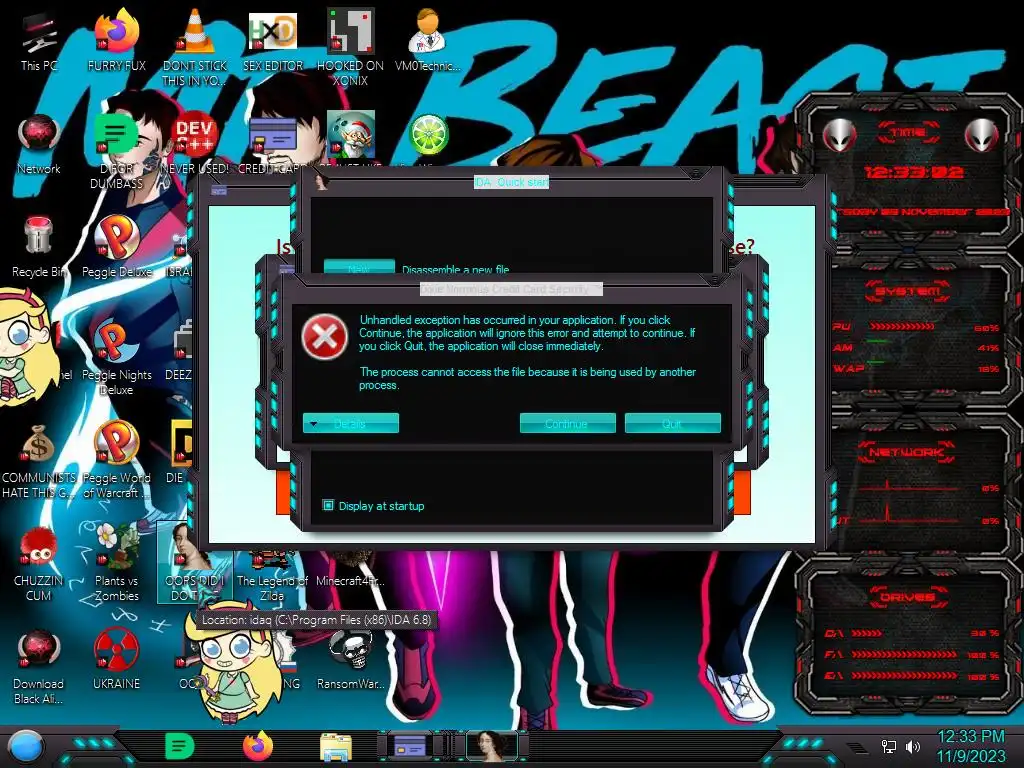Viewport: 1024px width, 768px height.
Task: Select the red fuzzy Chuzzle desktop icon
Action: [39, 564]
